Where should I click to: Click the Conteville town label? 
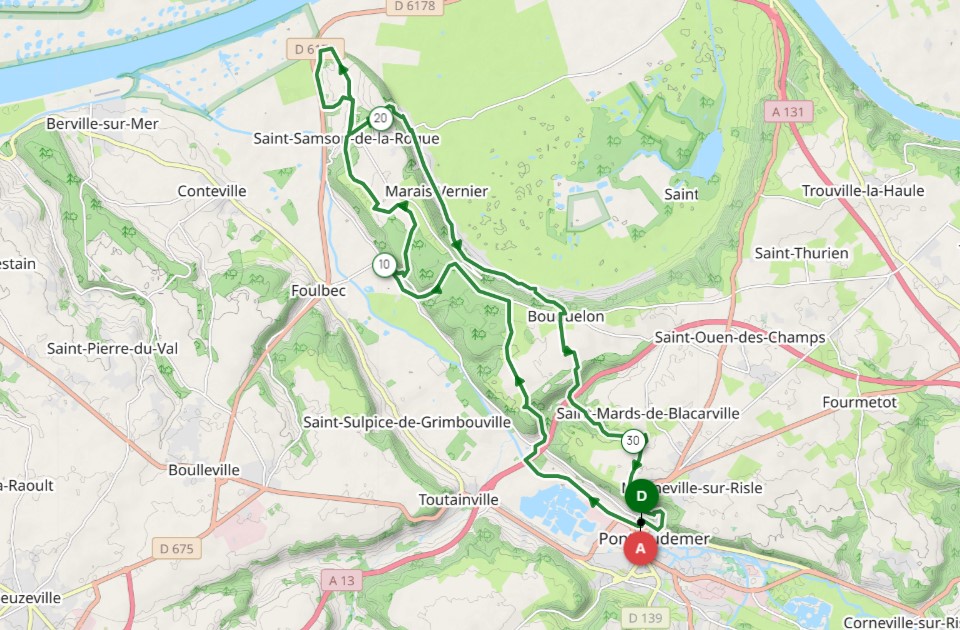pos(212,191)
